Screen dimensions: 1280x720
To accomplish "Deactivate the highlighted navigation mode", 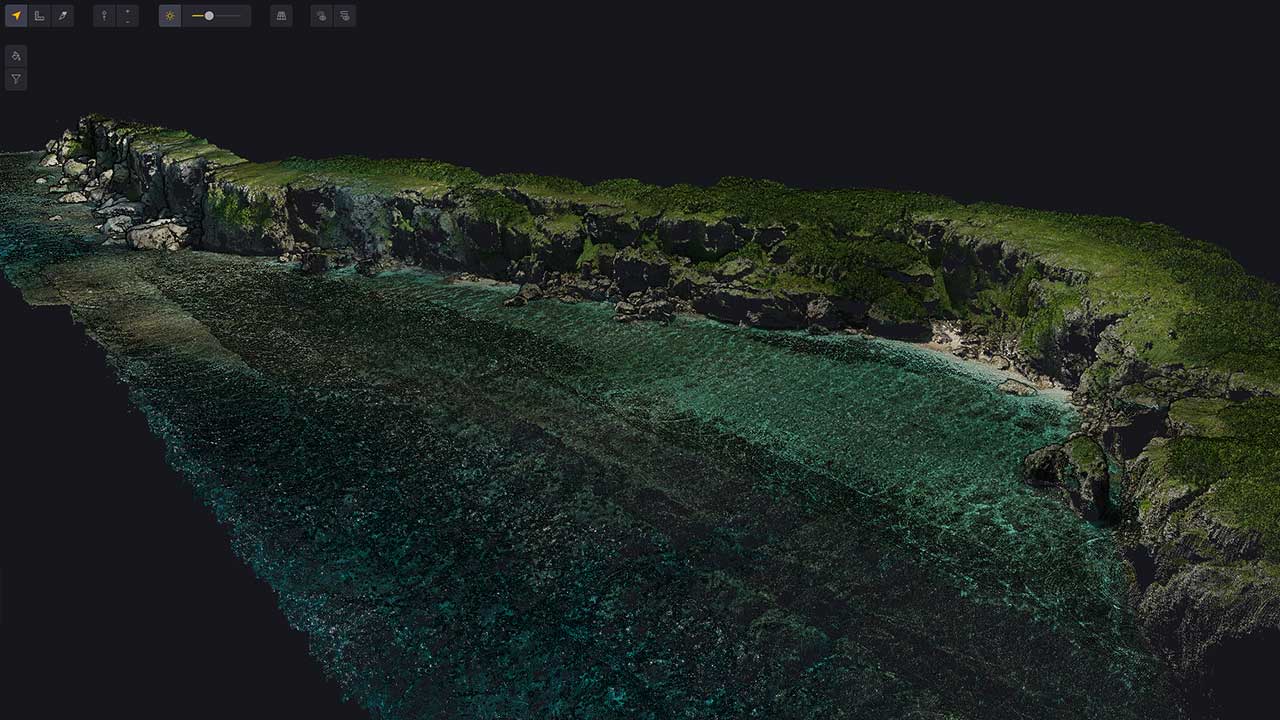I will [15, 15].
